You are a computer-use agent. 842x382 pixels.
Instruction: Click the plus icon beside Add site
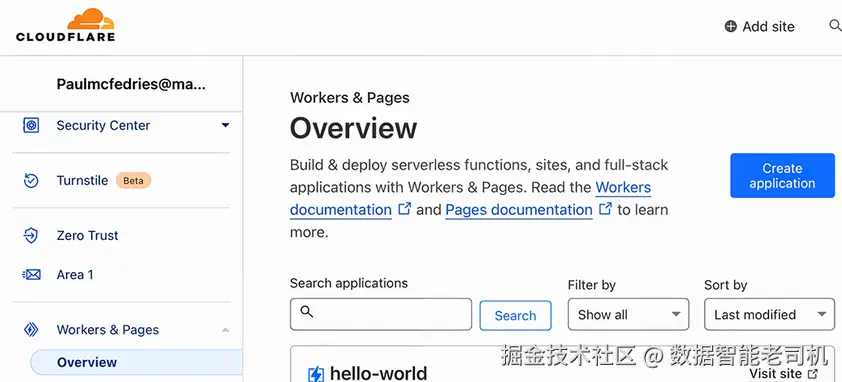pos(730,26)
